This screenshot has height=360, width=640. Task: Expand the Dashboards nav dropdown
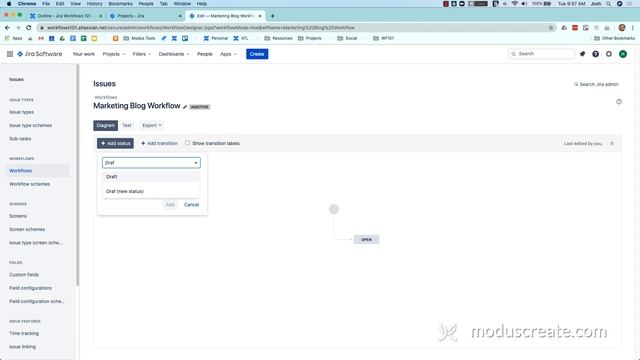coord(174,54)
